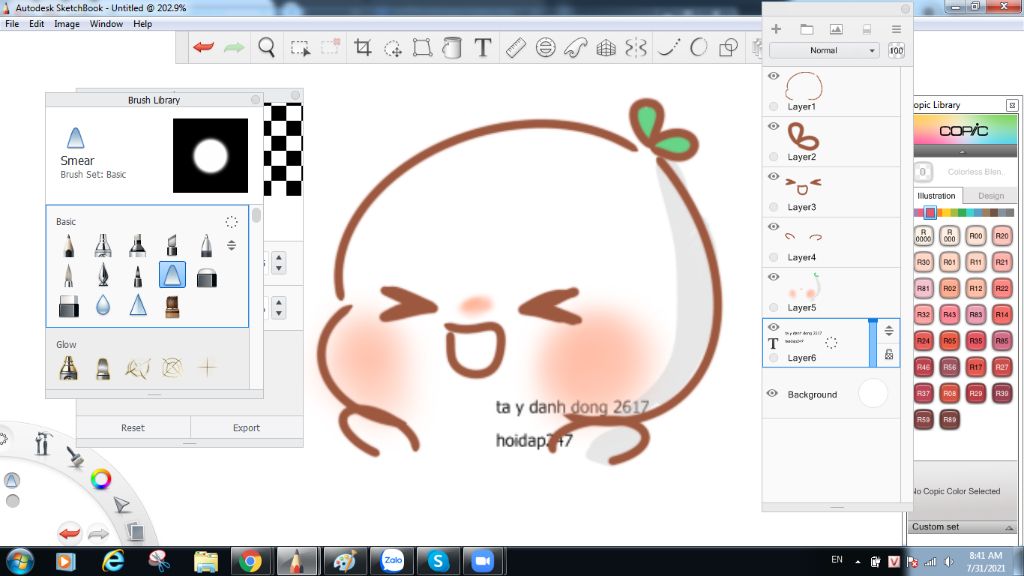The width and height of the screenshot is (1024, 576).
Task: Select the Quick Transform tool
Action: (x=392, y=48)
